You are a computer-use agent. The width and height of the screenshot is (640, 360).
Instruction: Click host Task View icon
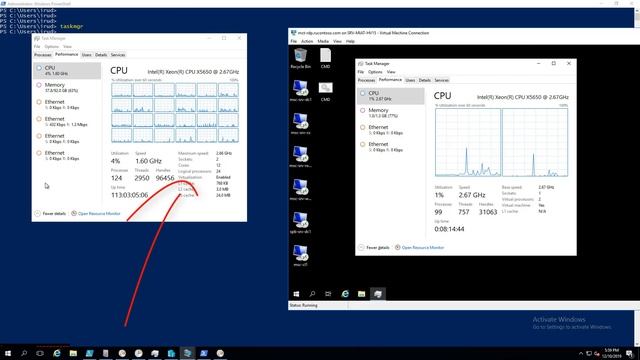pos(40,353)
